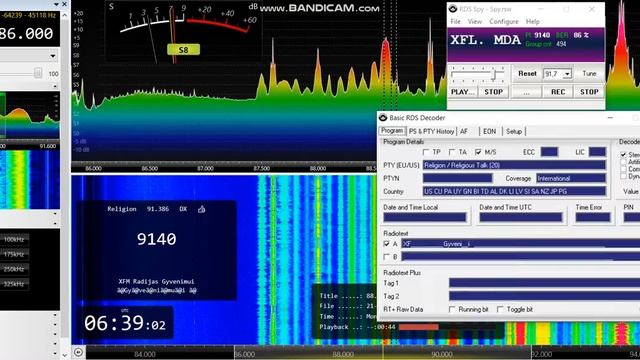The height and width of the screenshot is (360, 640).
Task: Click the 06:39:02 UTC clock
Action: click(x=124, y=324)
